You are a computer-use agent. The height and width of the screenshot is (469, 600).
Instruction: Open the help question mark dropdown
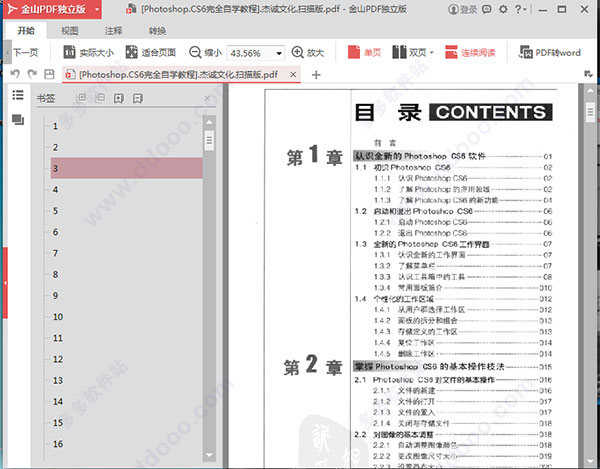click(x=520, y=9)
